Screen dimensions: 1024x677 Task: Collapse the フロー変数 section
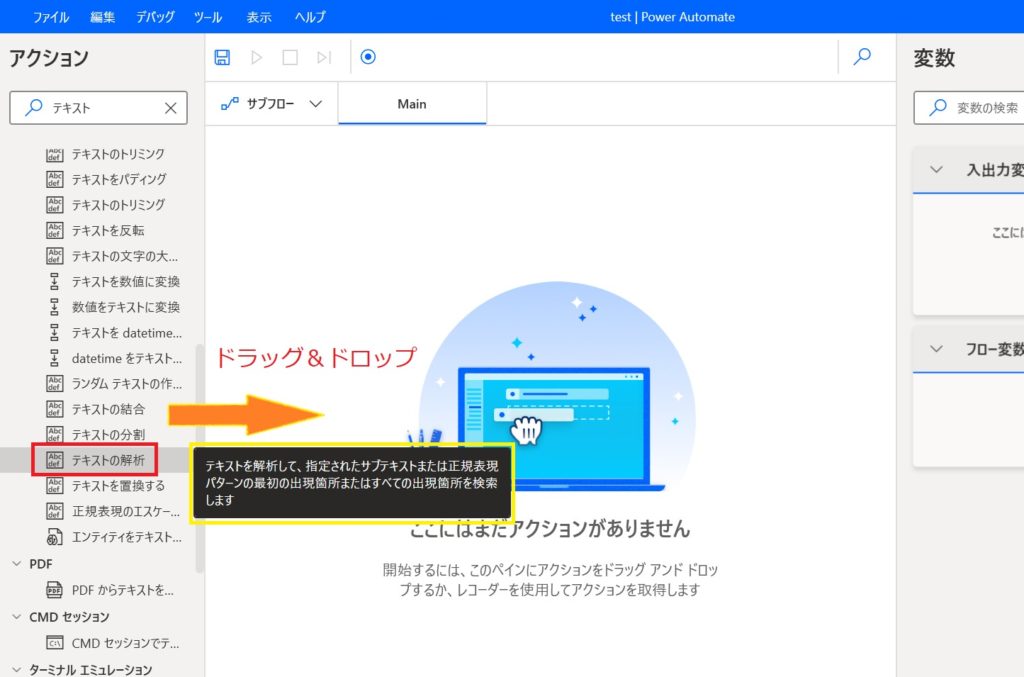[x=936, y=349]
